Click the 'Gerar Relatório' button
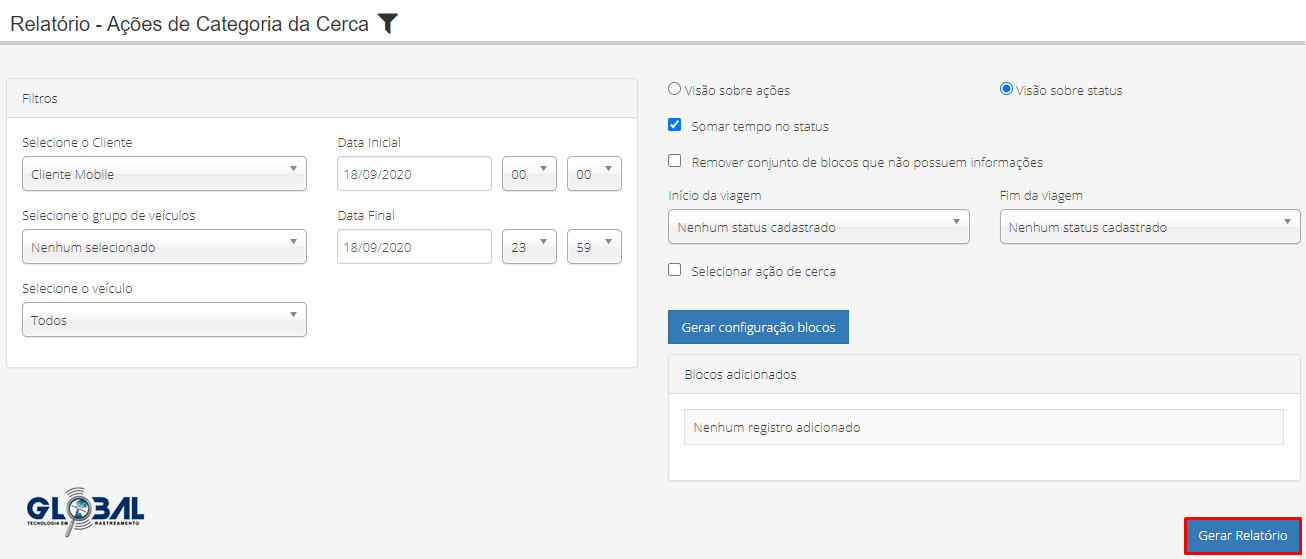The image size is (1306, 559). (1243, 536)
